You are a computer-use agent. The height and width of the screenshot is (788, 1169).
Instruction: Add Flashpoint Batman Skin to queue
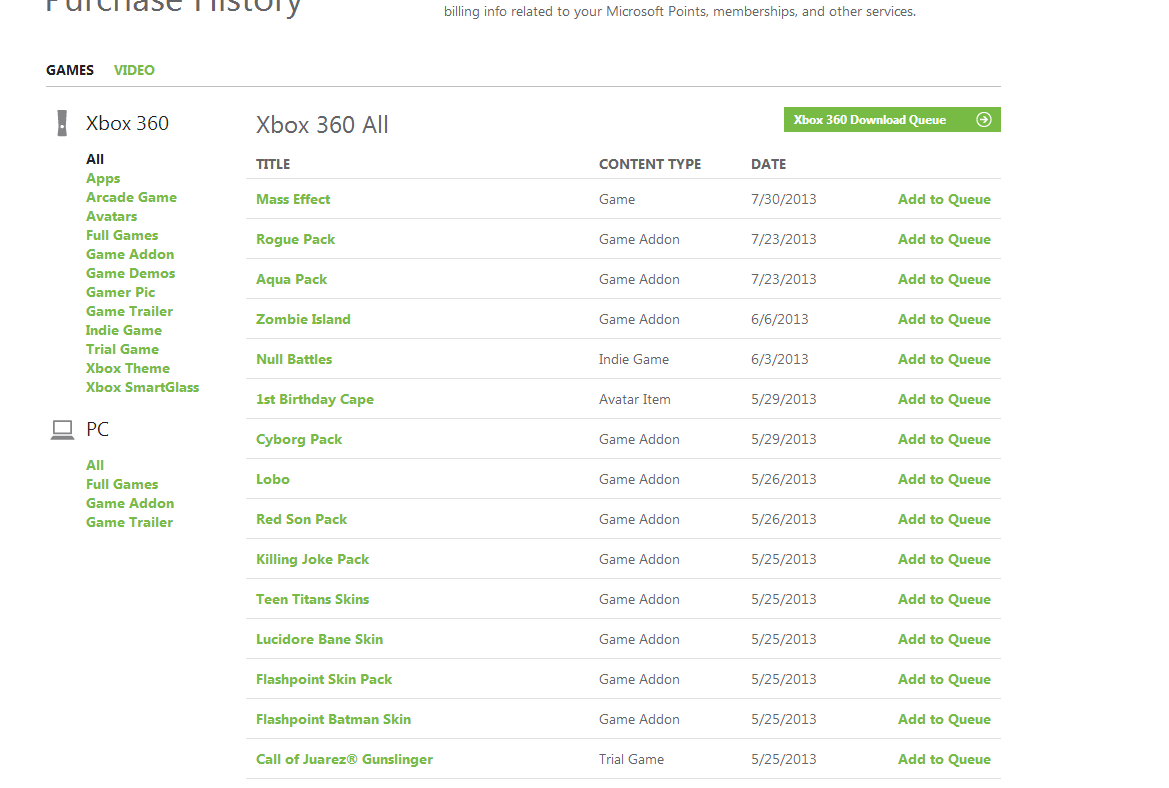click(944, 719)
